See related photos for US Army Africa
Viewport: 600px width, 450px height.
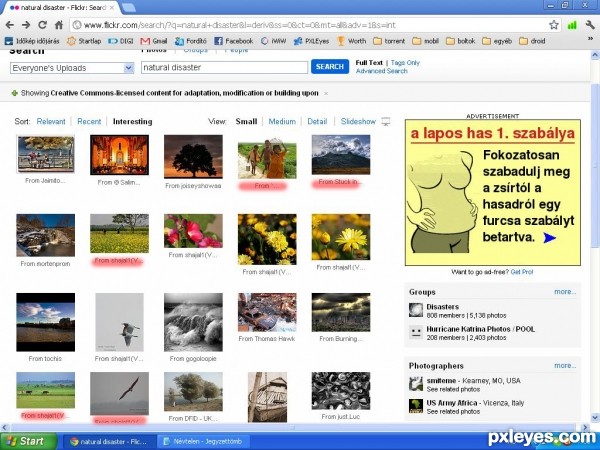(453, 412)
